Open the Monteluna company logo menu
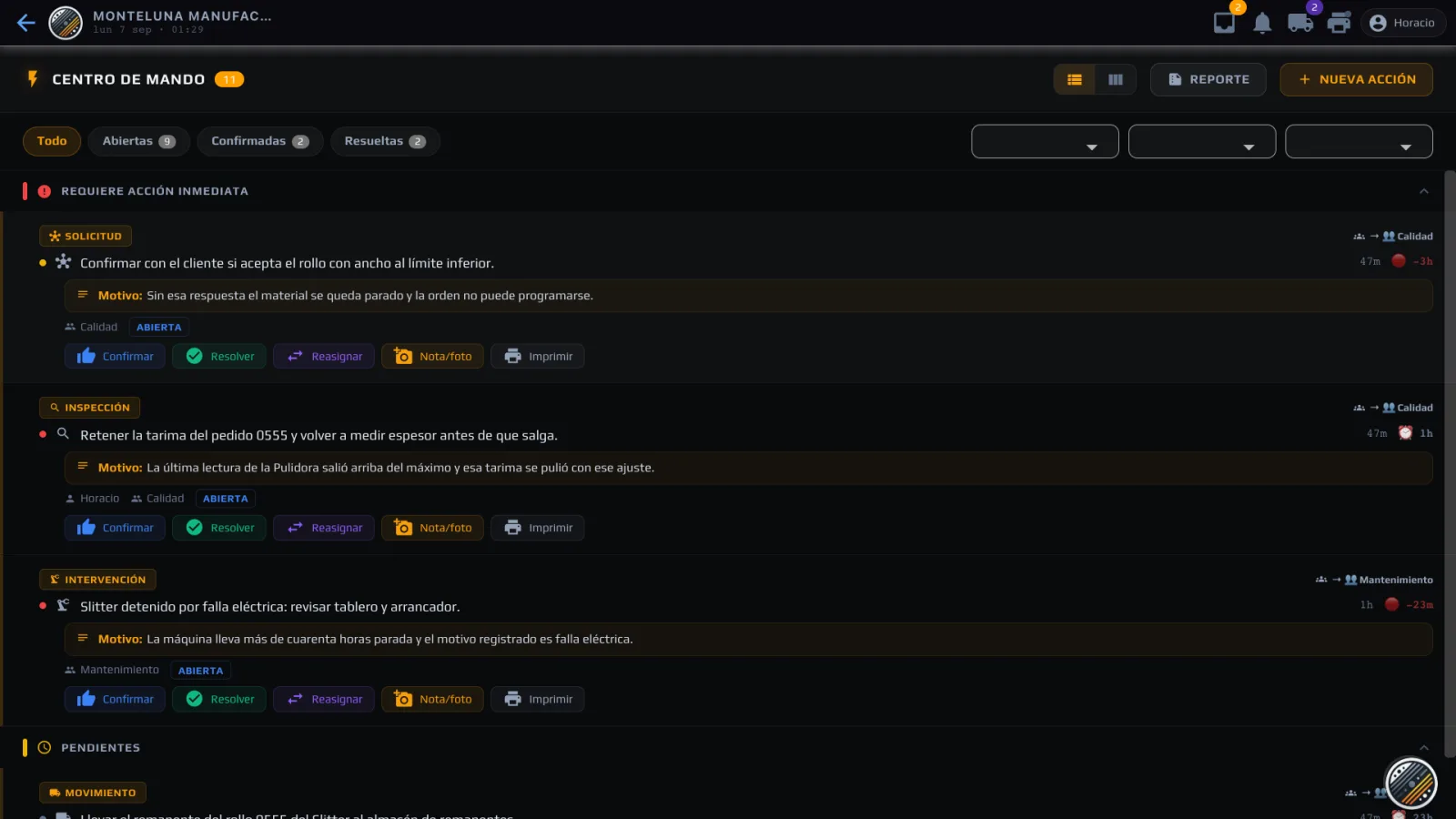The height and width of the screenshot is (819, 1456). [x=66, y=23]
